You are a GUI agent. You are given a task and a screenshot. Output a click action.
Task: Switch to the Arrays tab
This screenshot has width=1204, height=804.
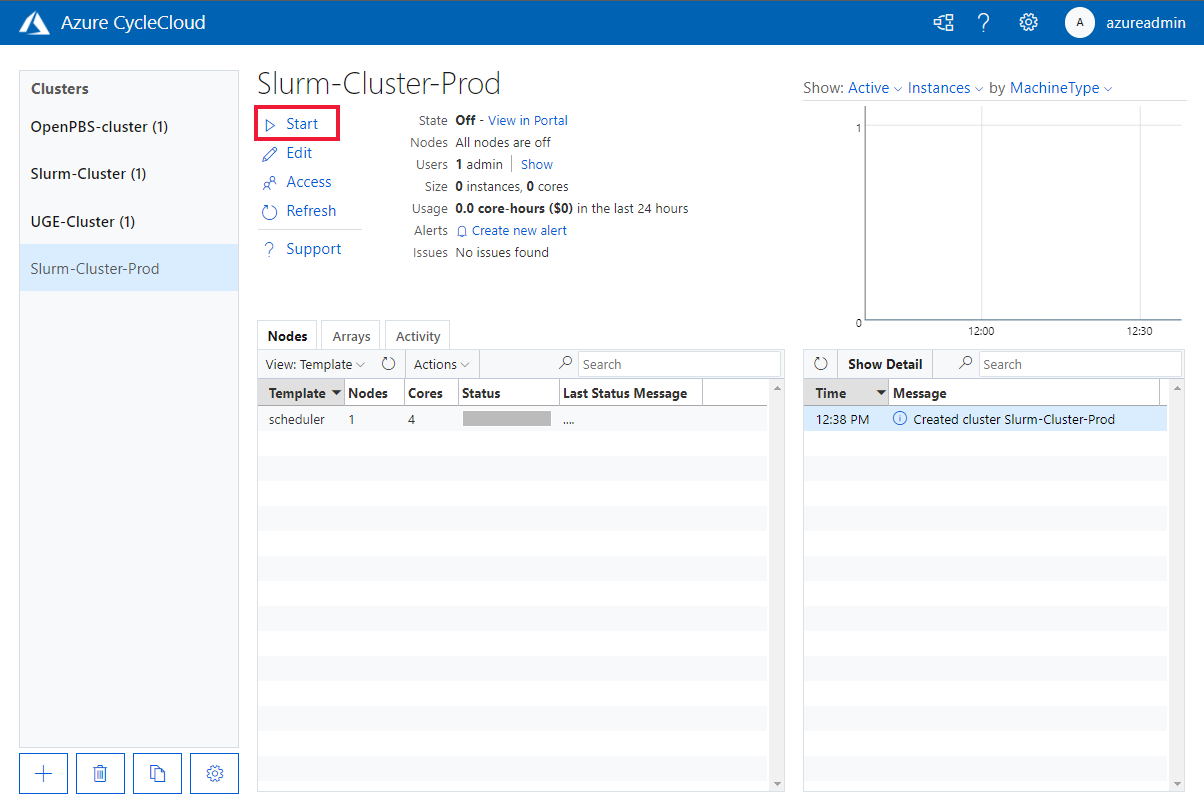coord(350,335)
